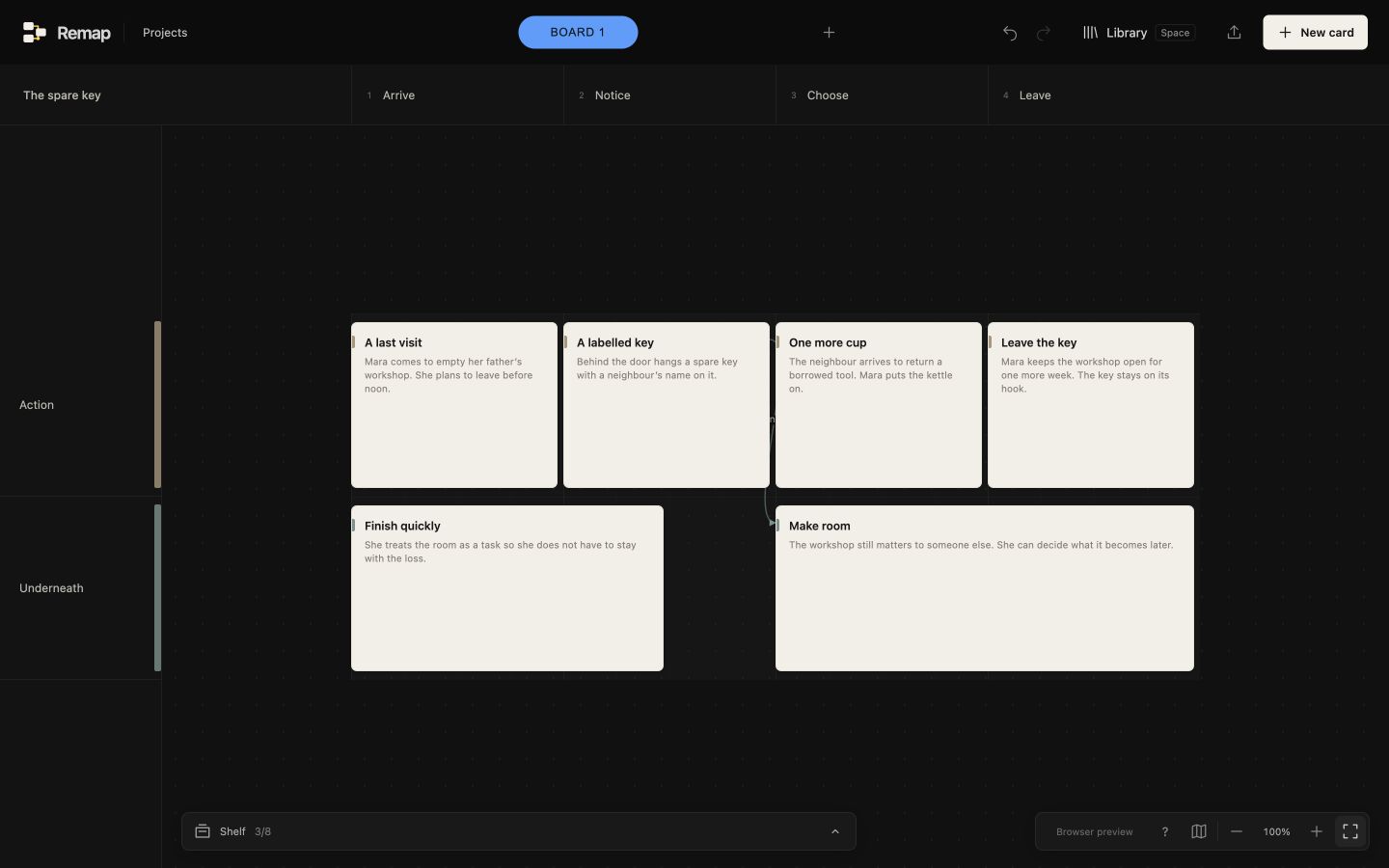Open the Finish quickly card
Viewport: 1389px width, 868px height.
(x=507, y=588)
